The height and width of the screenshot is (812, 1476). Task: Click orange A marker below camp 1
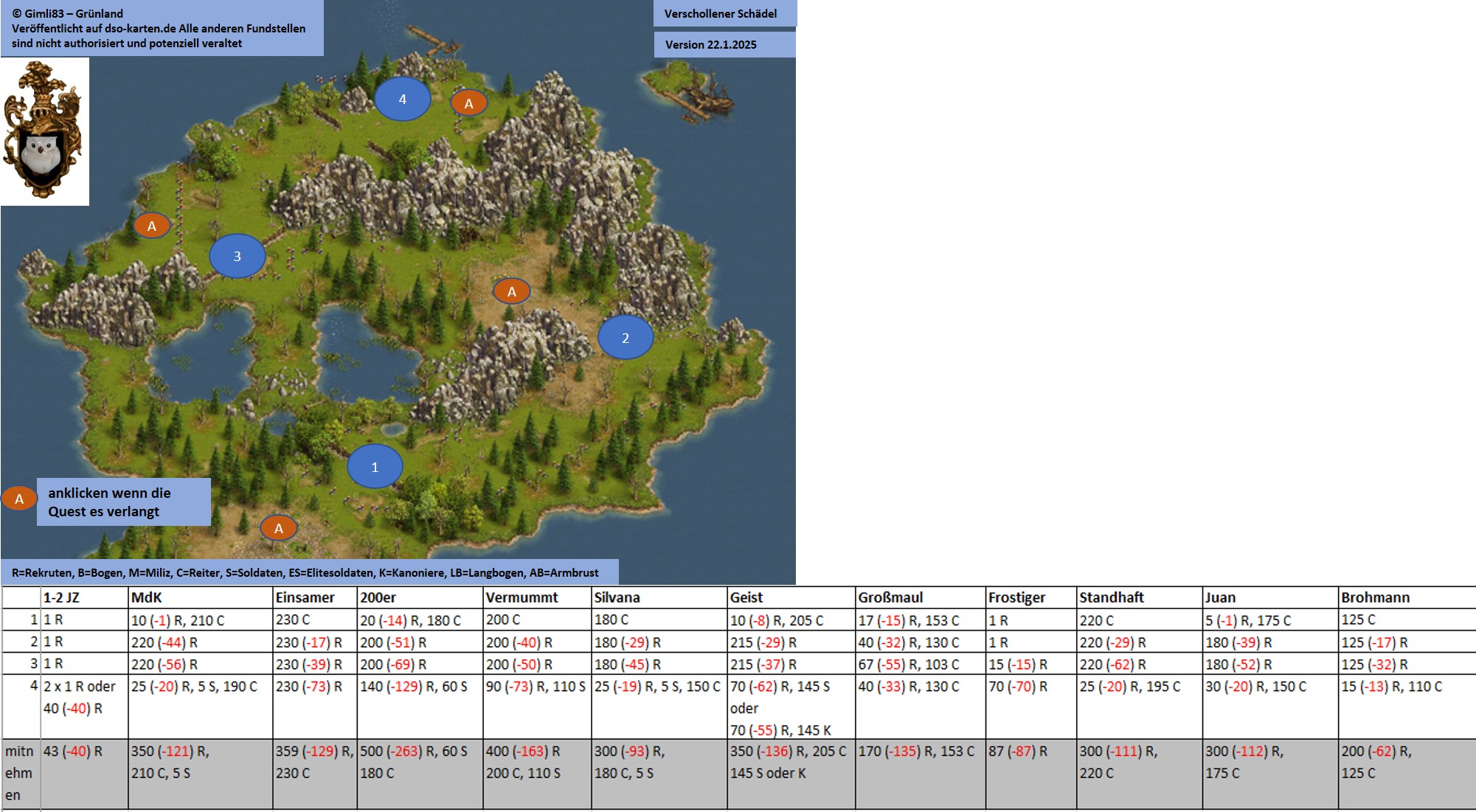[278, 528]
